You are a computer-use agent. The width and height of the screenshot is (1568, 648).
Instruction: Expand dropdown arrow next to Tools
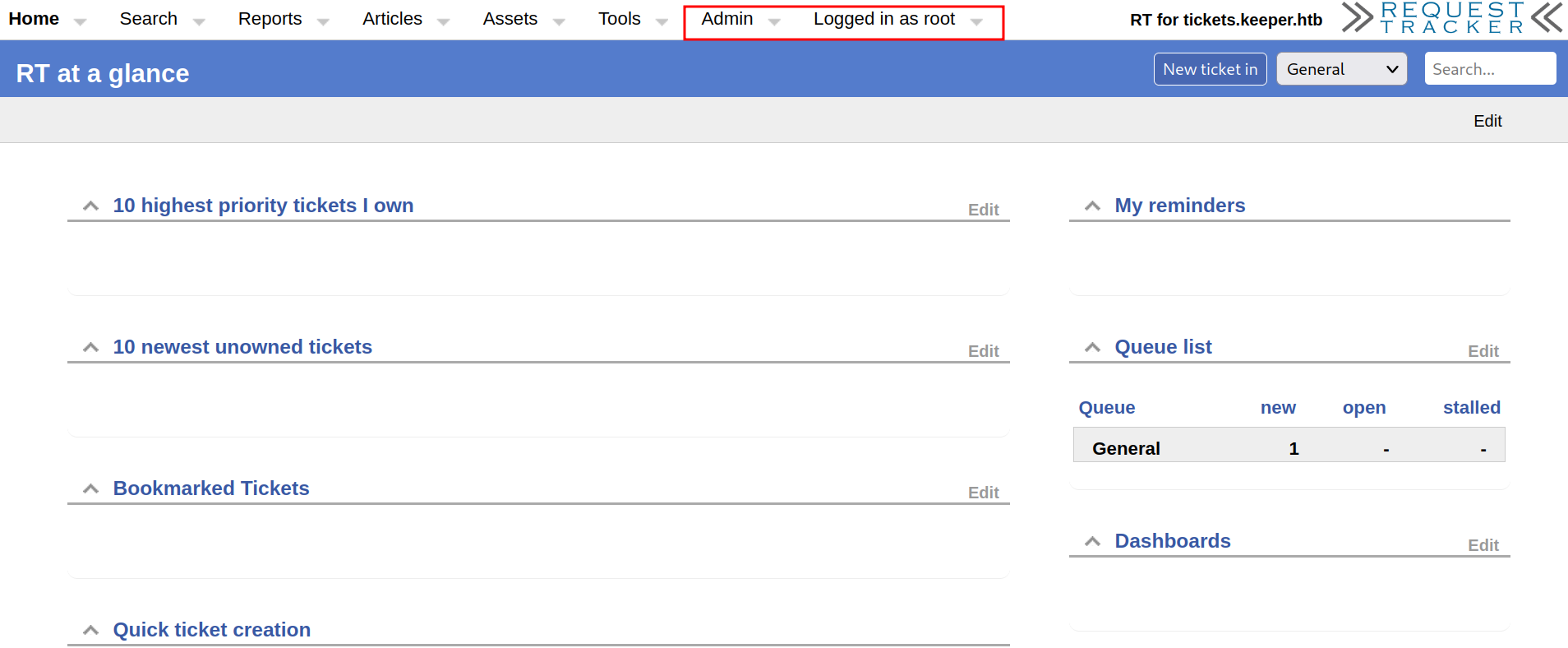pos(662,22)
